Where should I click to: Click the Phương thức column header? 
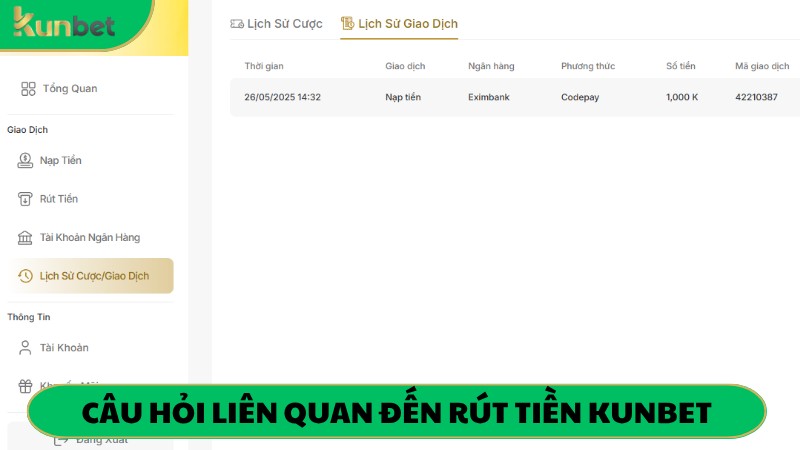tap(588, 66)
